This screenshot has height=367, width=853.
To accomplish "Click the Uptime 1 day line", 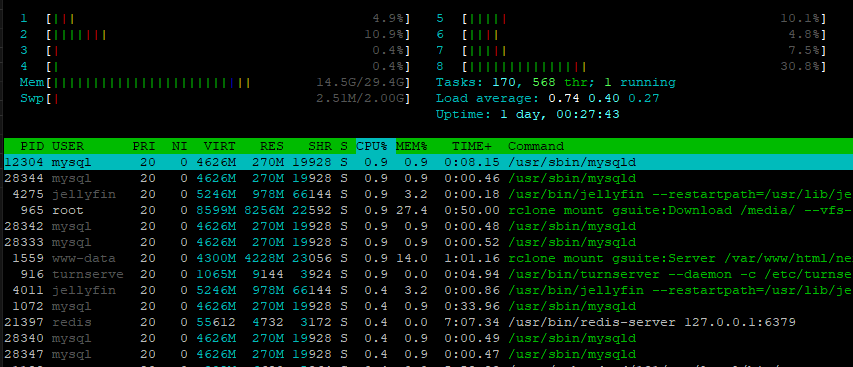I will coord(528,115).
